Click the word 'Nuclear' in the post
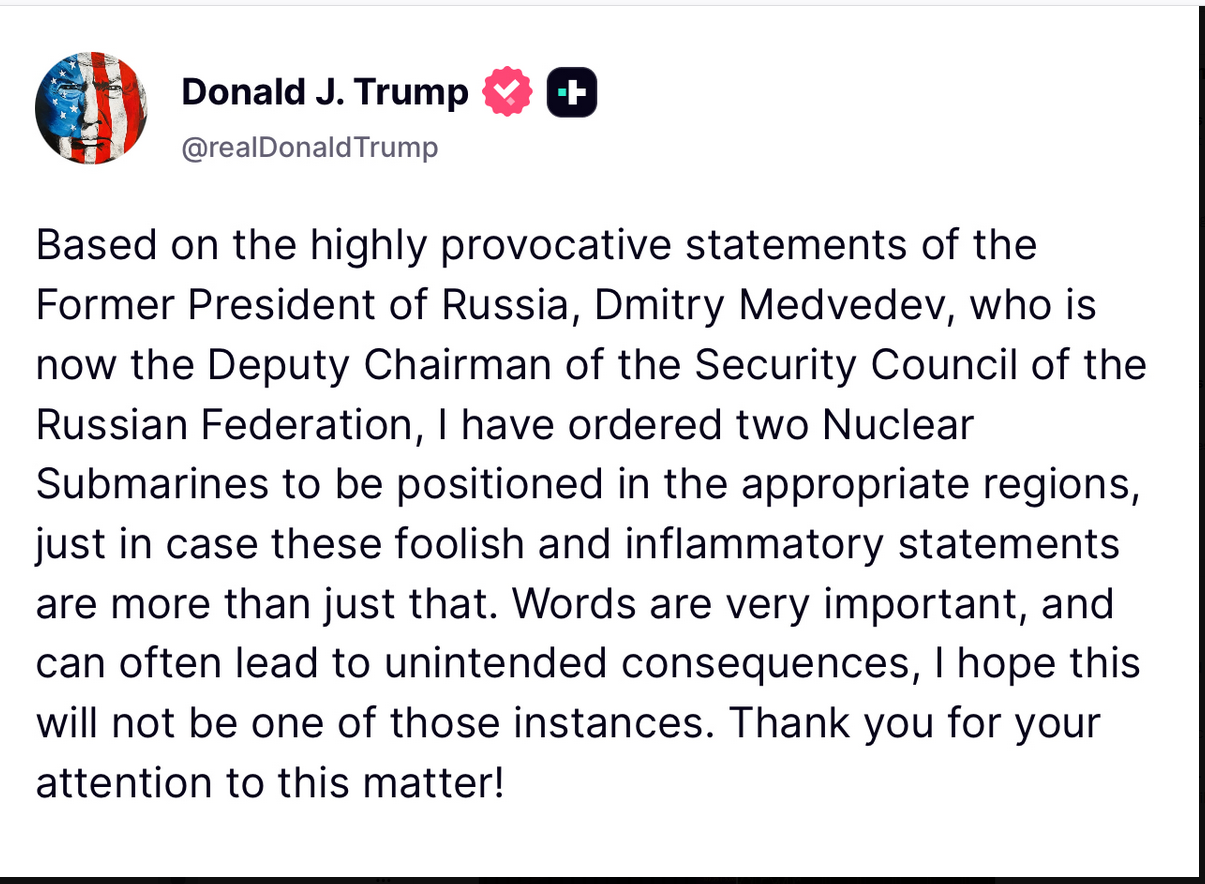 pos(897,425)
